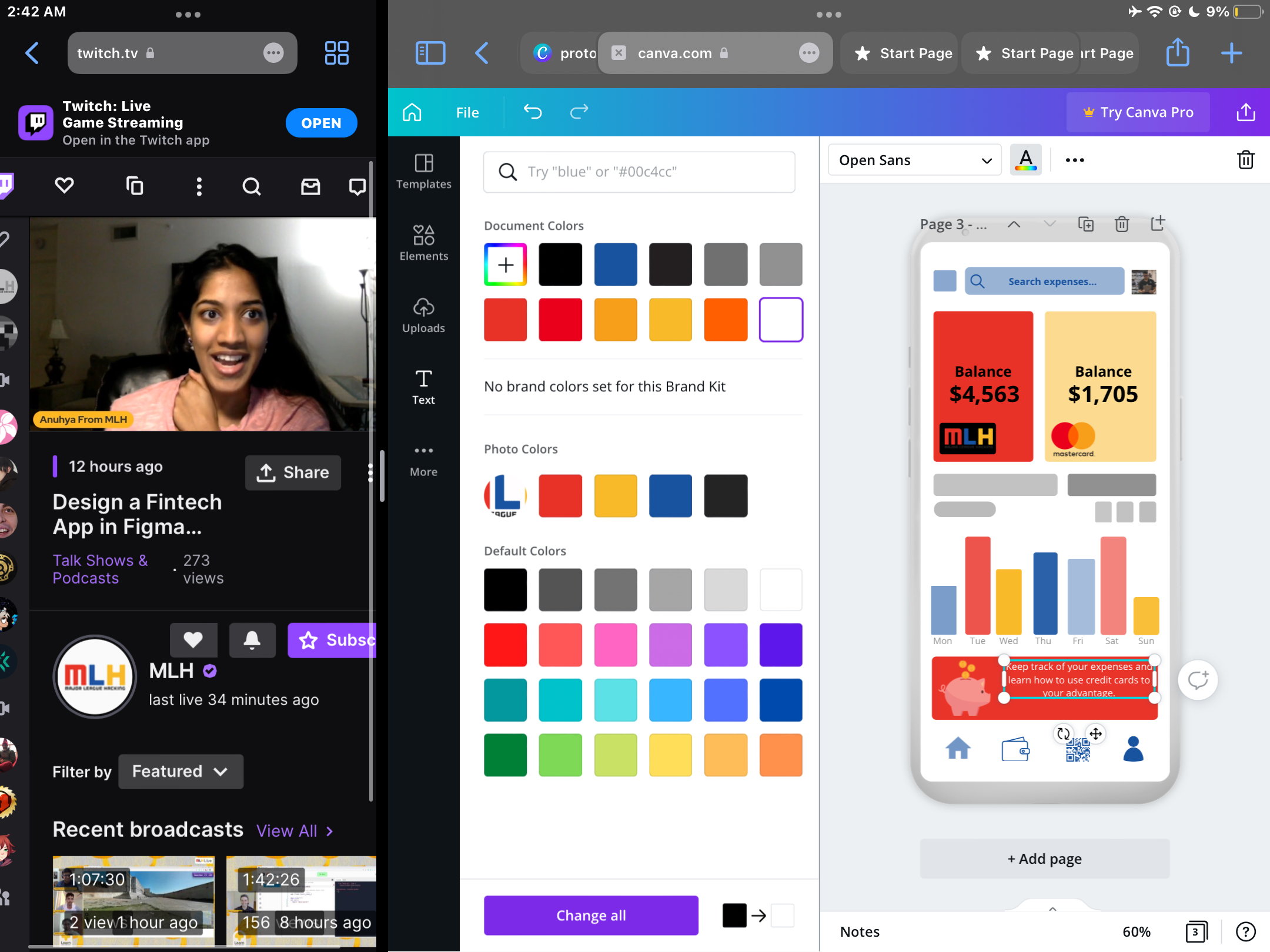The height and width of the screenshot is (952, 1270).
Task: Open Twitch search magnifier icon
Action: tap(252, 187)
